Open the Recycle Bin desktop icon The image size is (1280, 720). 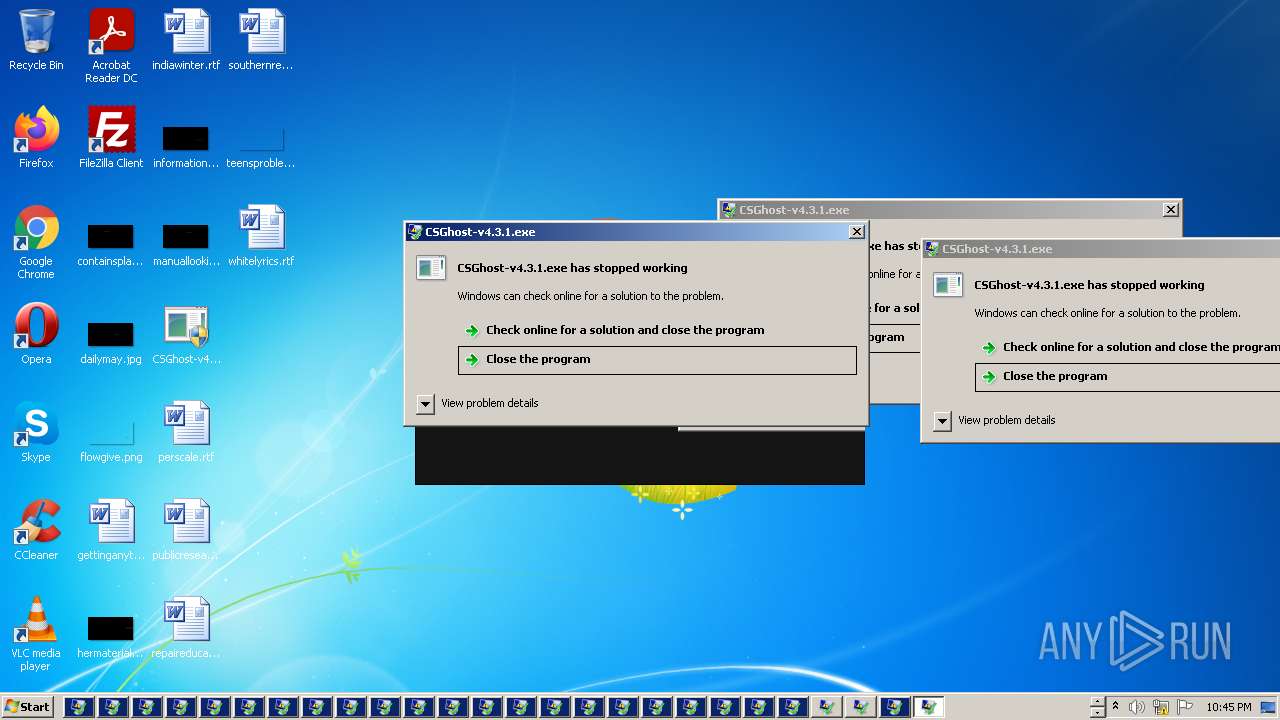(x=36, y=40)
